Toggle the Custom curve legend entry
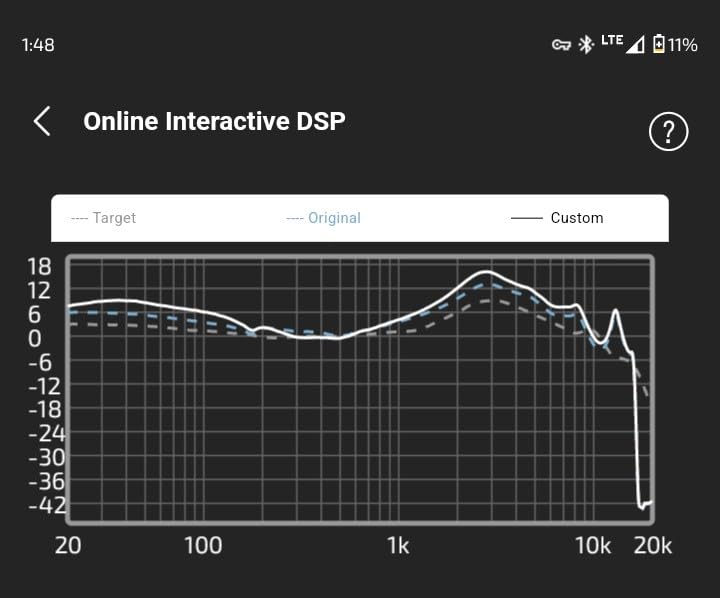Viewport: 720px width, 598px height. tap(557, 218)
